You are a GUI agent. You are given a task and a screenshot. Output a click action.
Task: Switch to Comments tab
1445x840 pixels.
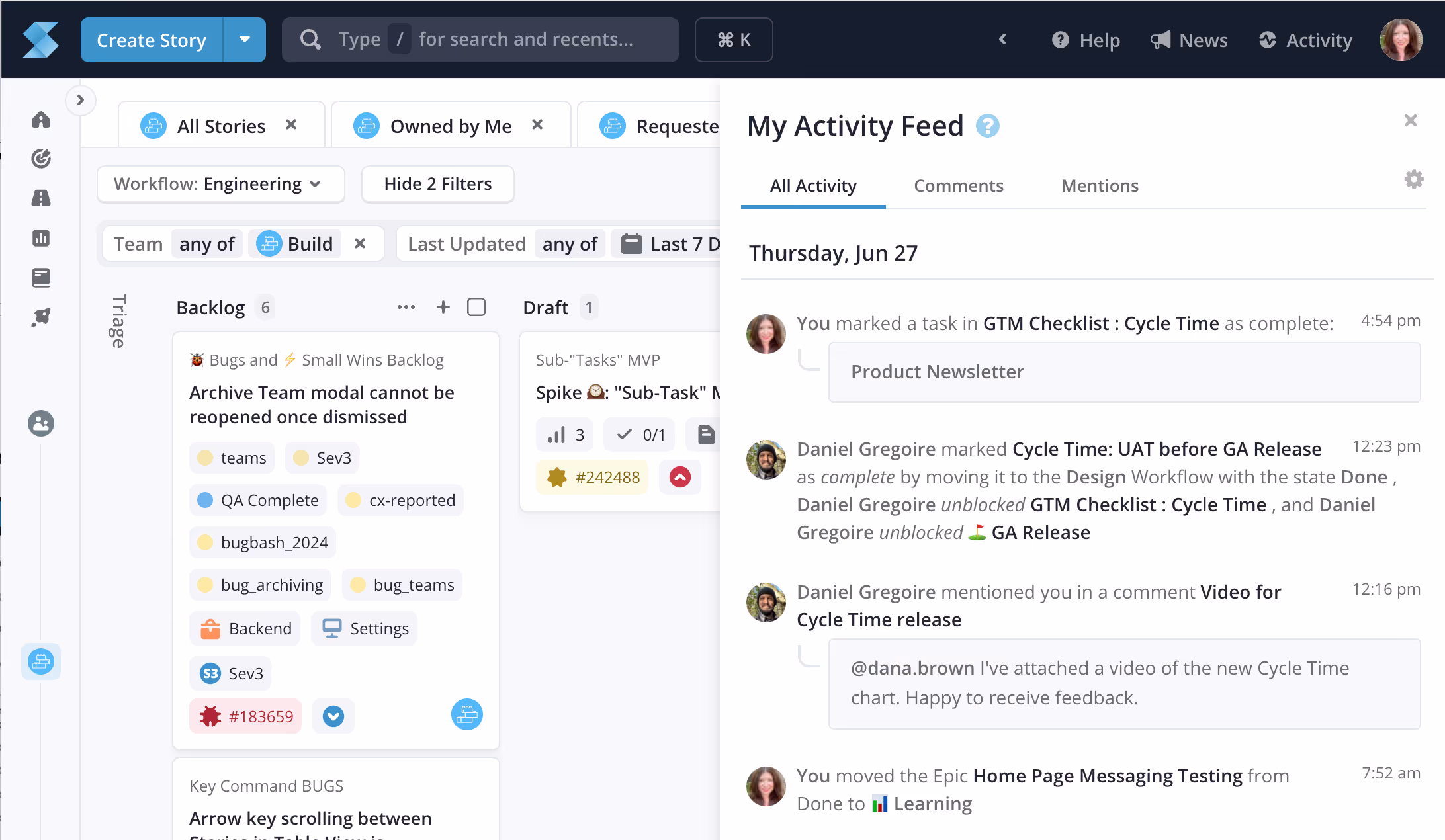pyautogui.click(x=959, y=186)
